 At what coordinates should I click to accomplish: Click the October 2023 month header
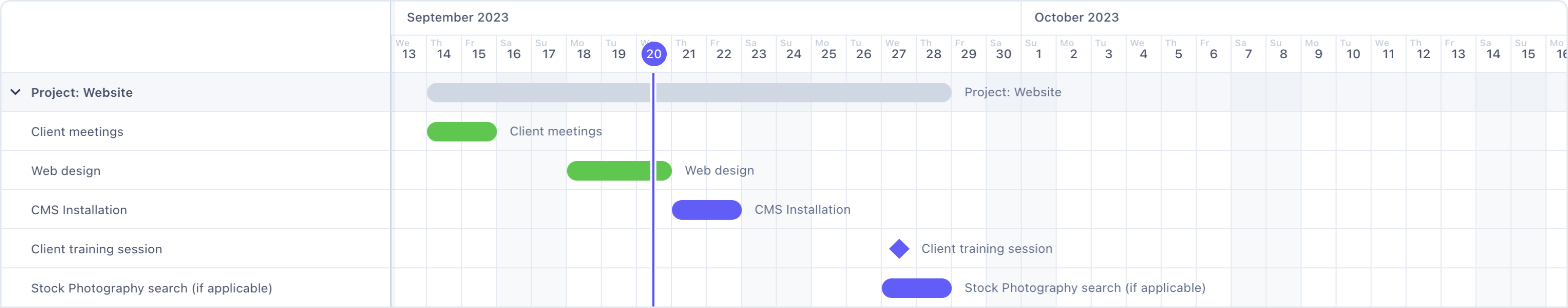click(x=1076, y=17)
